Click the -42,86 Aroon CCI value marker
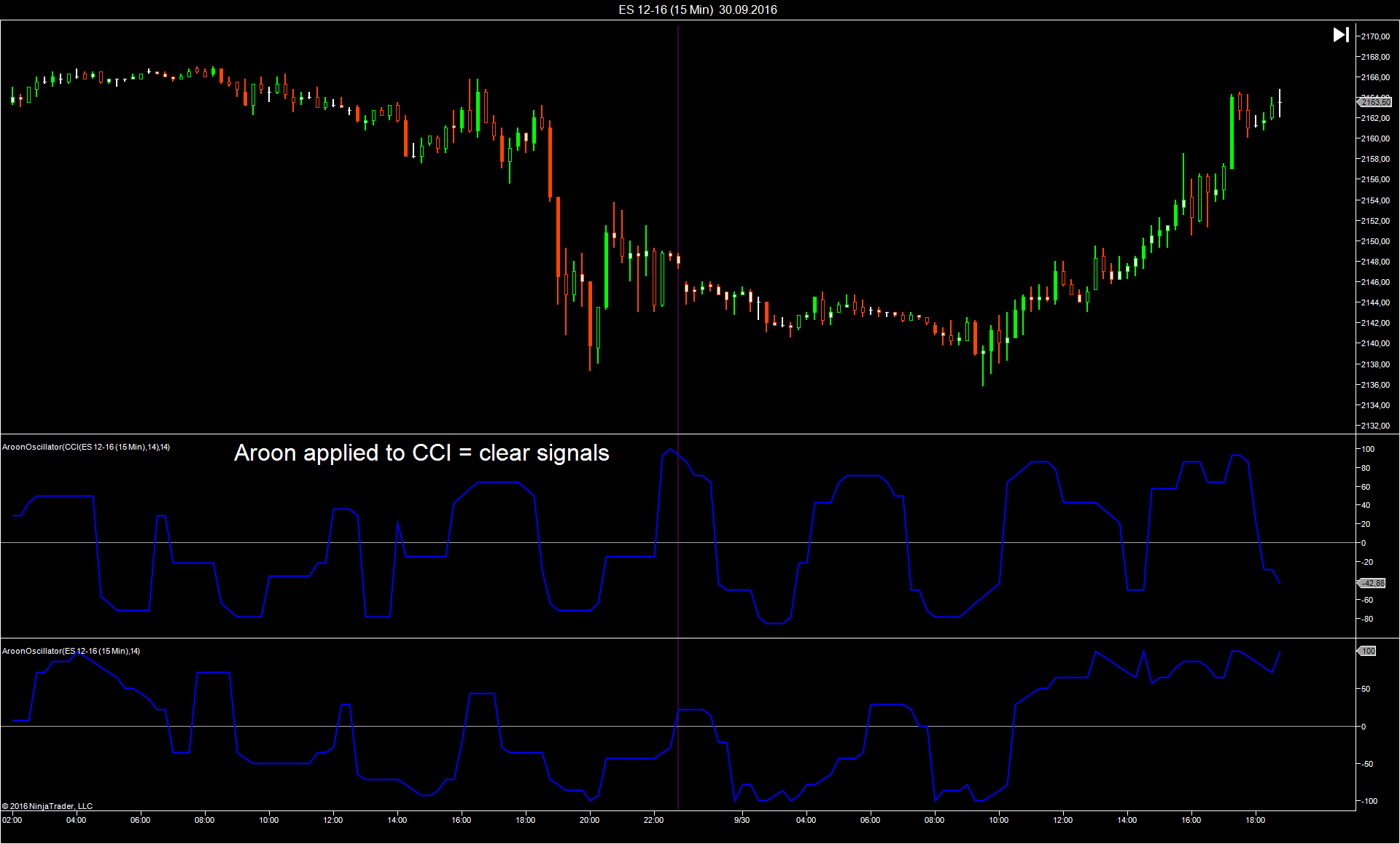 (1372, 583)
